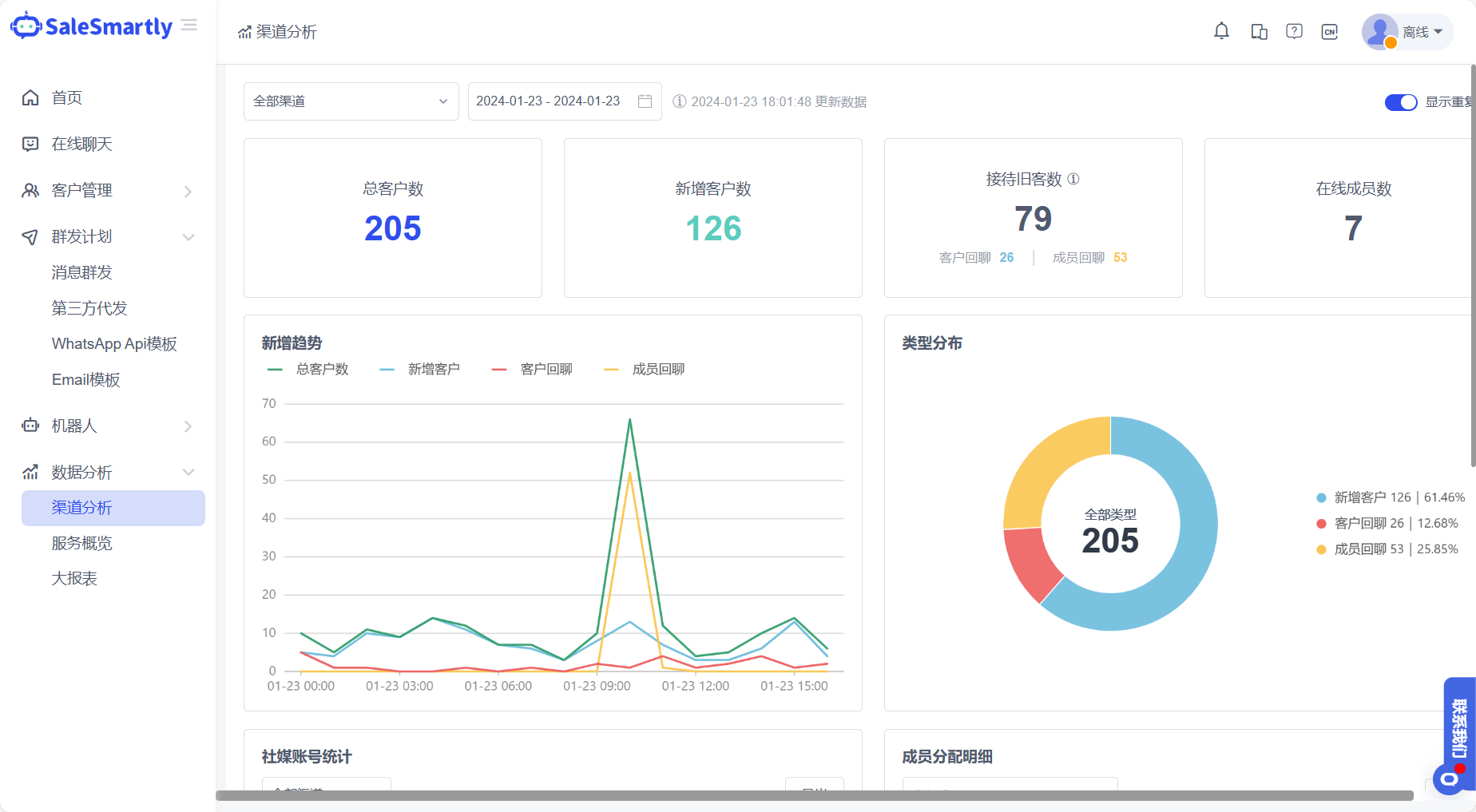
Task: Toggle 新增客户 series in trend legend
Action: [419, 369]
